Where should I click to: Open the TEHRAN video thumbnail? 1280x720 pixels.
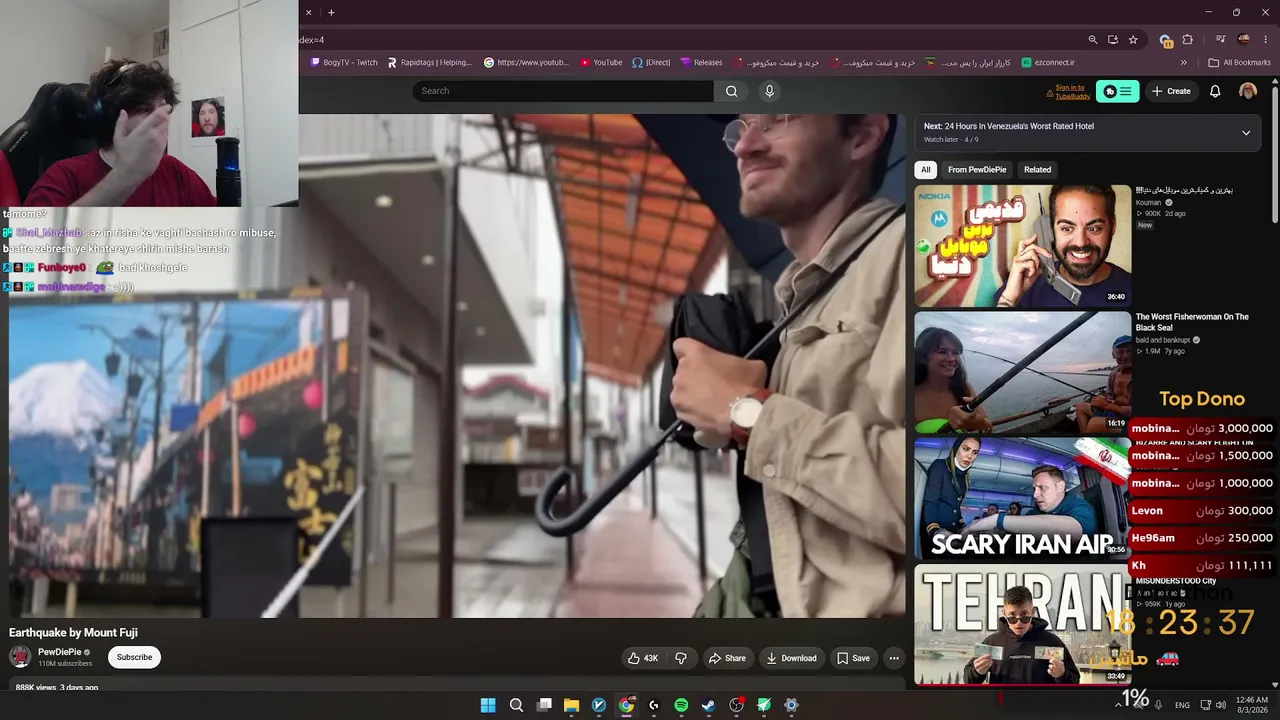click(1022, 624)
